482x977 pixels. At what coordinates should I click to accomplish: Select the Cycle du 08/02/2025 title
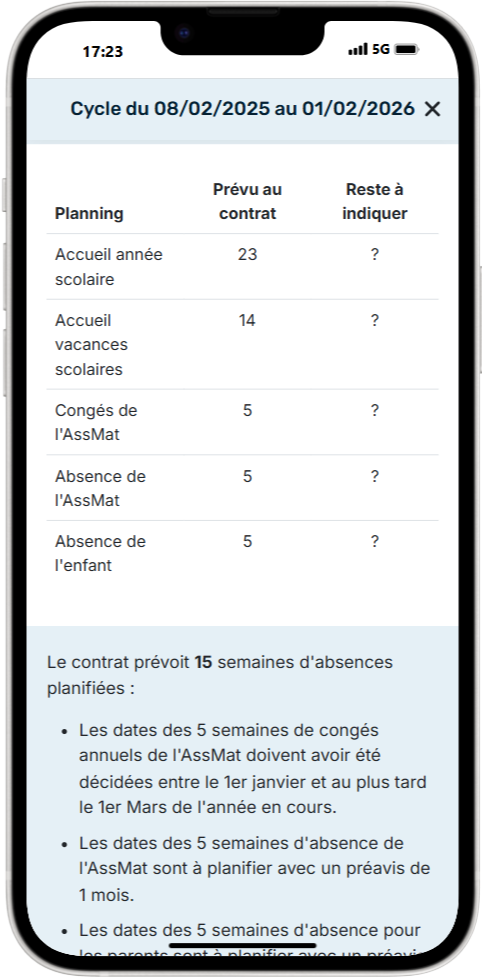point(242,108)
